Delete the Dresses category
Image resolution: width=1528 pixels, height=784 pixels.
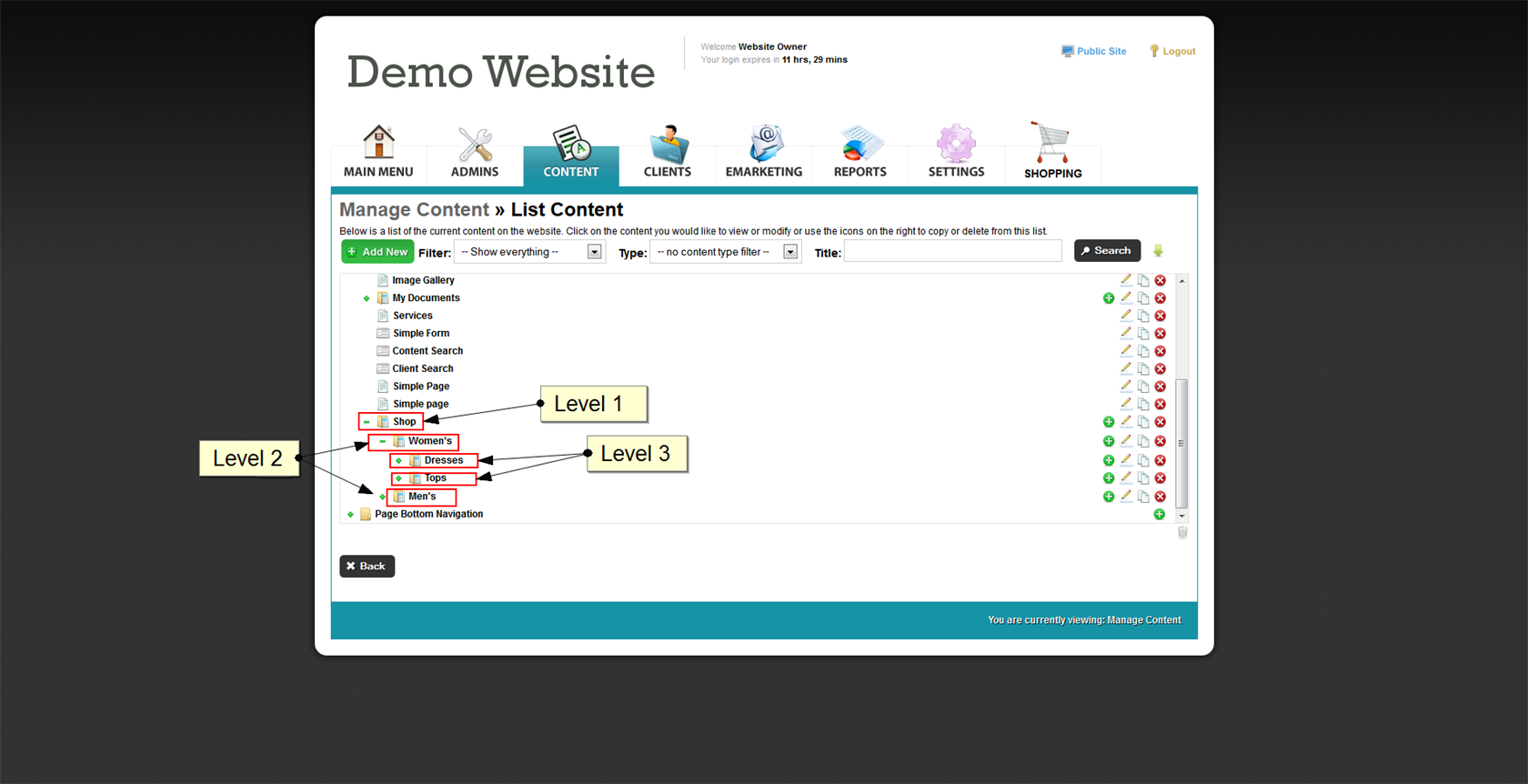(x=1160, y=460)
